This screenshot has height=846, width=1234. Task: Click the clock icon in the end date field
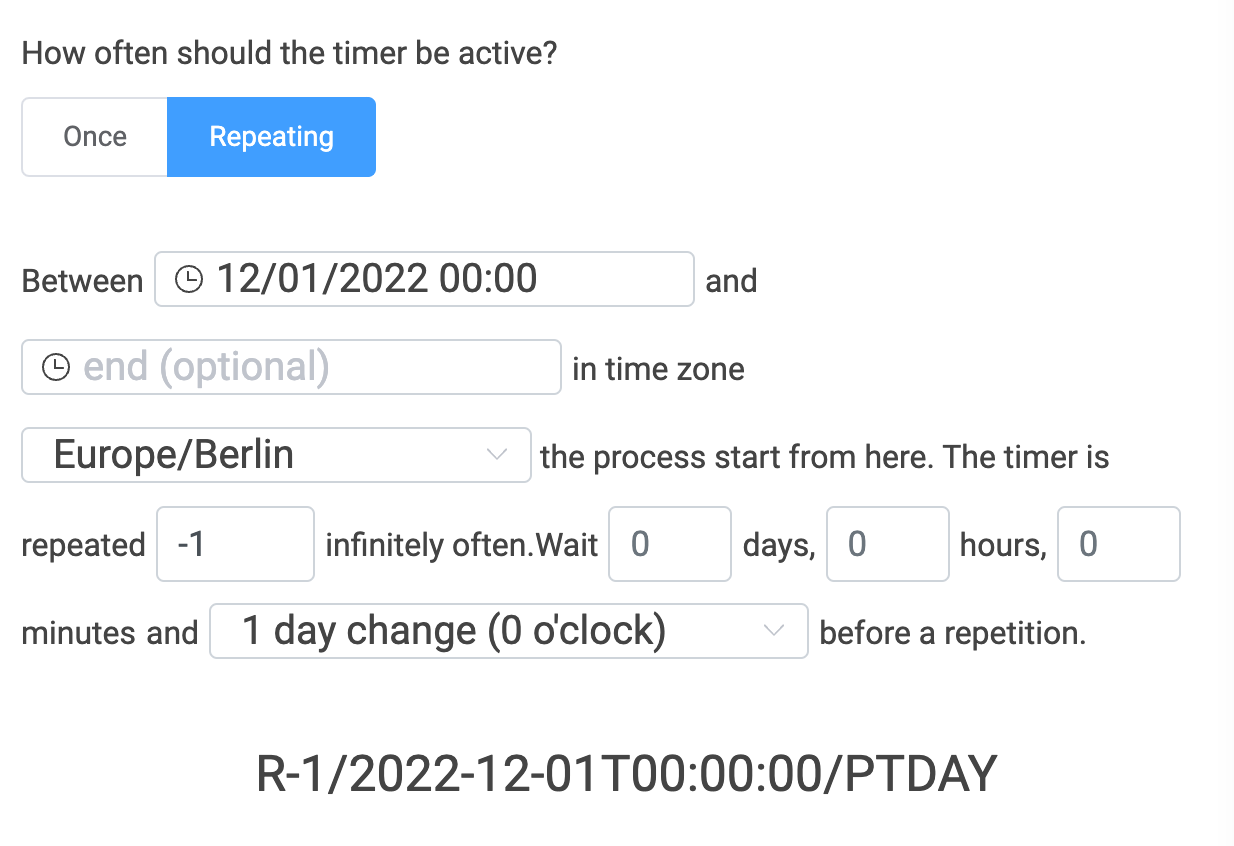pyautogui.click(x=56, y=368)
